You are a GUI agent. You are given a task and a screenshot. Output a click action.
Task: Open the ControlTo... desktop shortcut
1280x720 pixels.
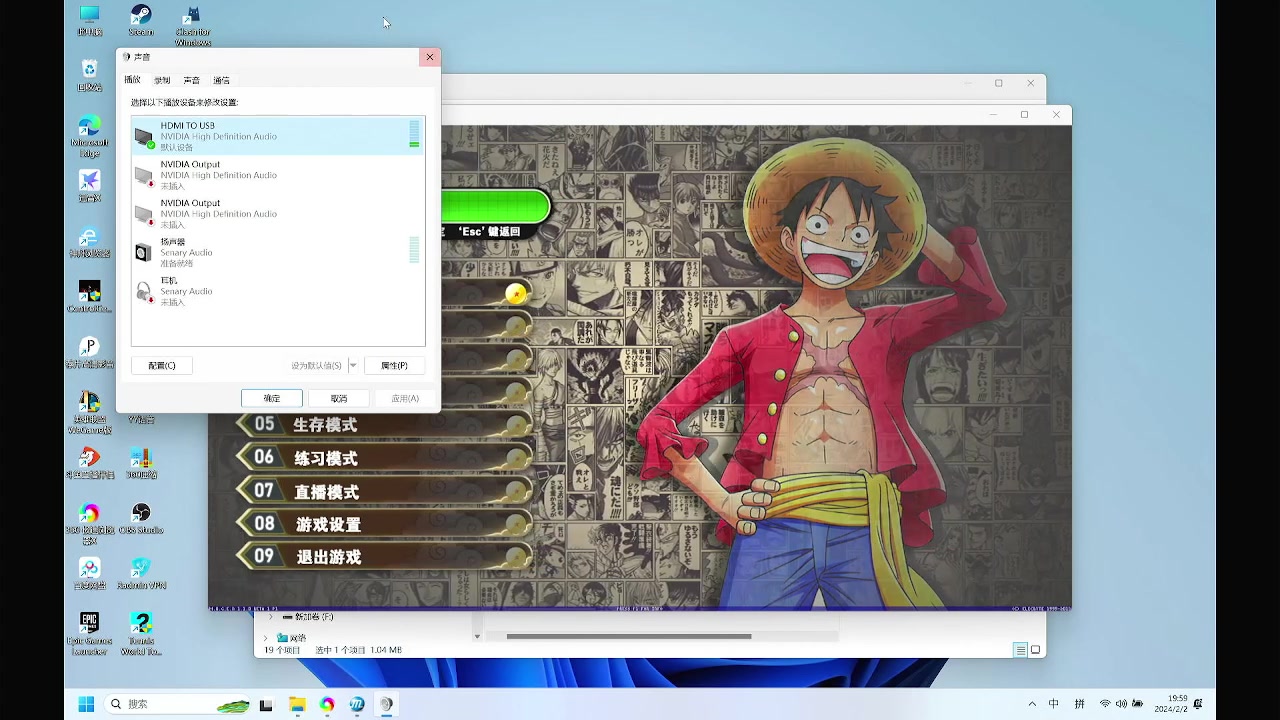pyautogui.click(x=89, y=297)
